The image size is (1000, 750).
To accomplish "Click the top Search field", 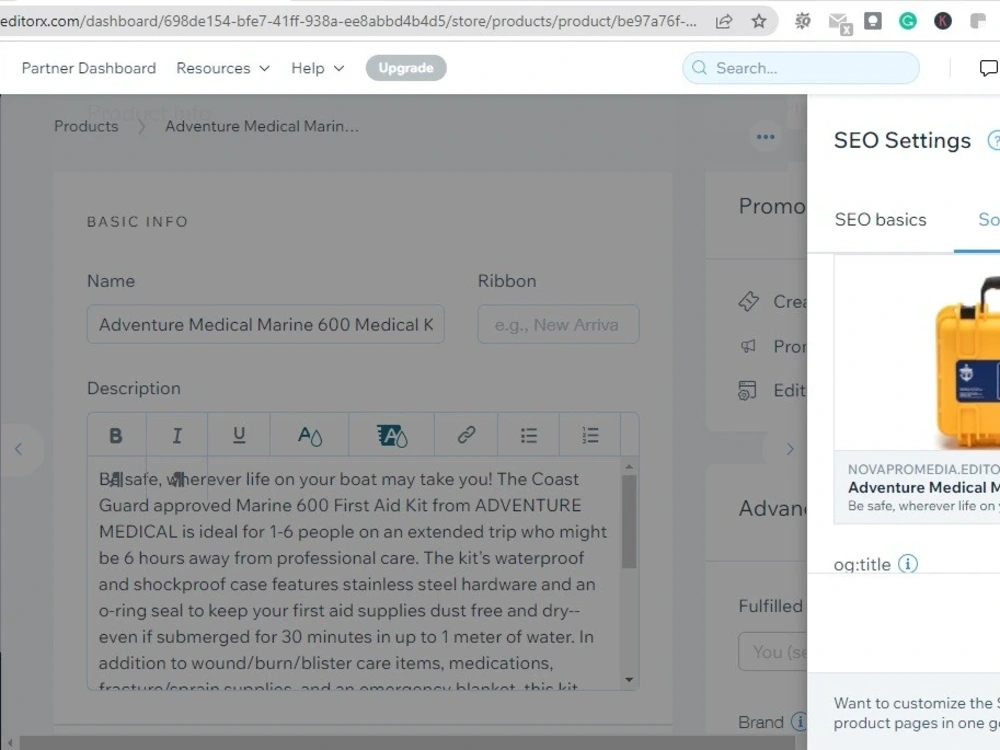I will pos(800,68).
